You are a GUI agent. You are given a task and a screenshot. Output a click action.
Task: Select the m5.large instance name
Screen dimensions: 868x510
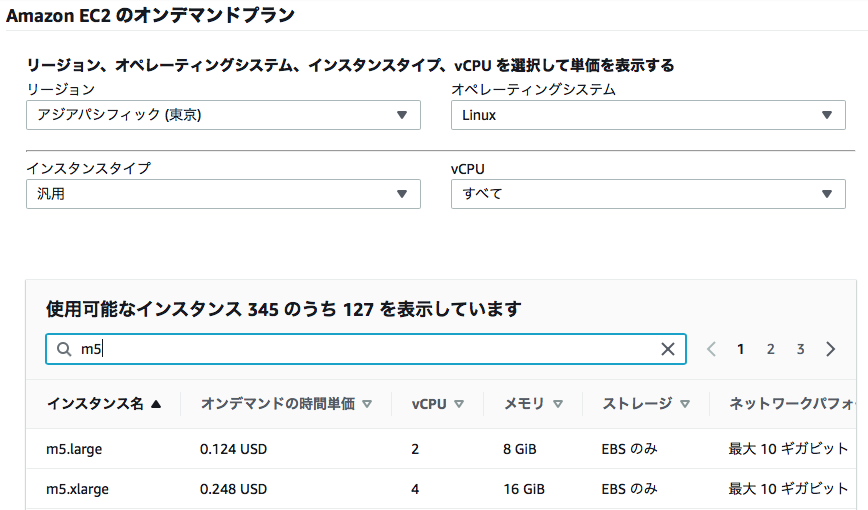click(x=74, y=449)
